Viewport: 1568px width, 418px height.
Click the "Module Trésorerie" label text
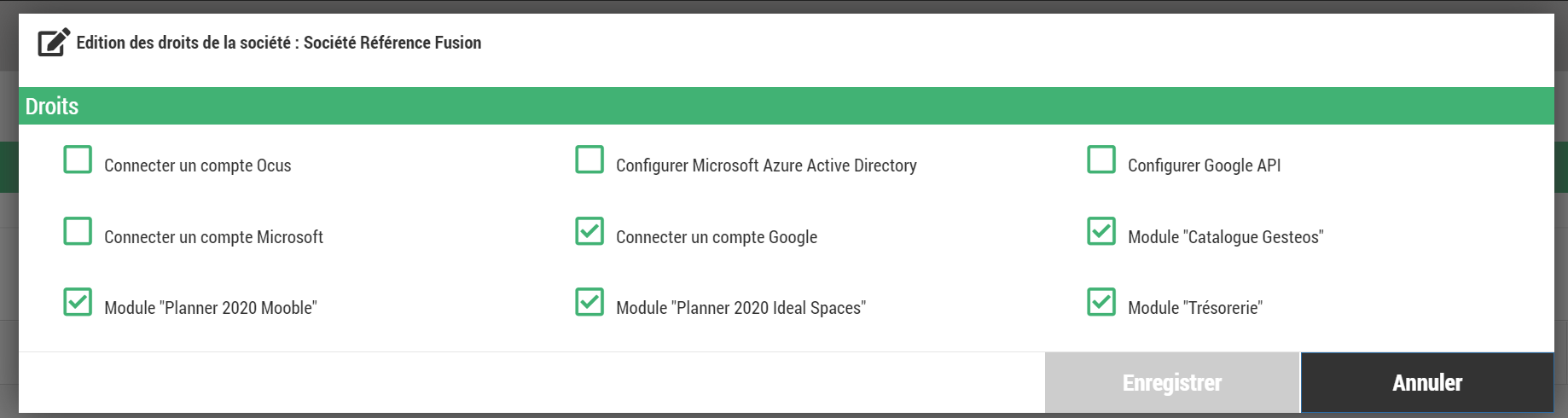[x=1194, y=308]
